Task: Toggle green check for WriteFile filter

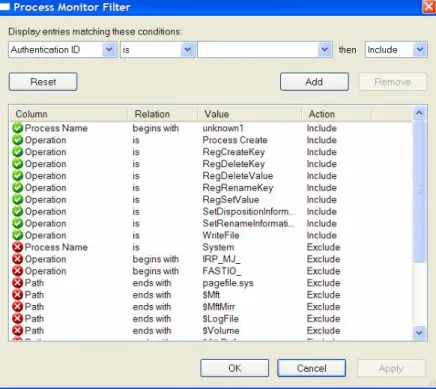Action: (17, 235)
